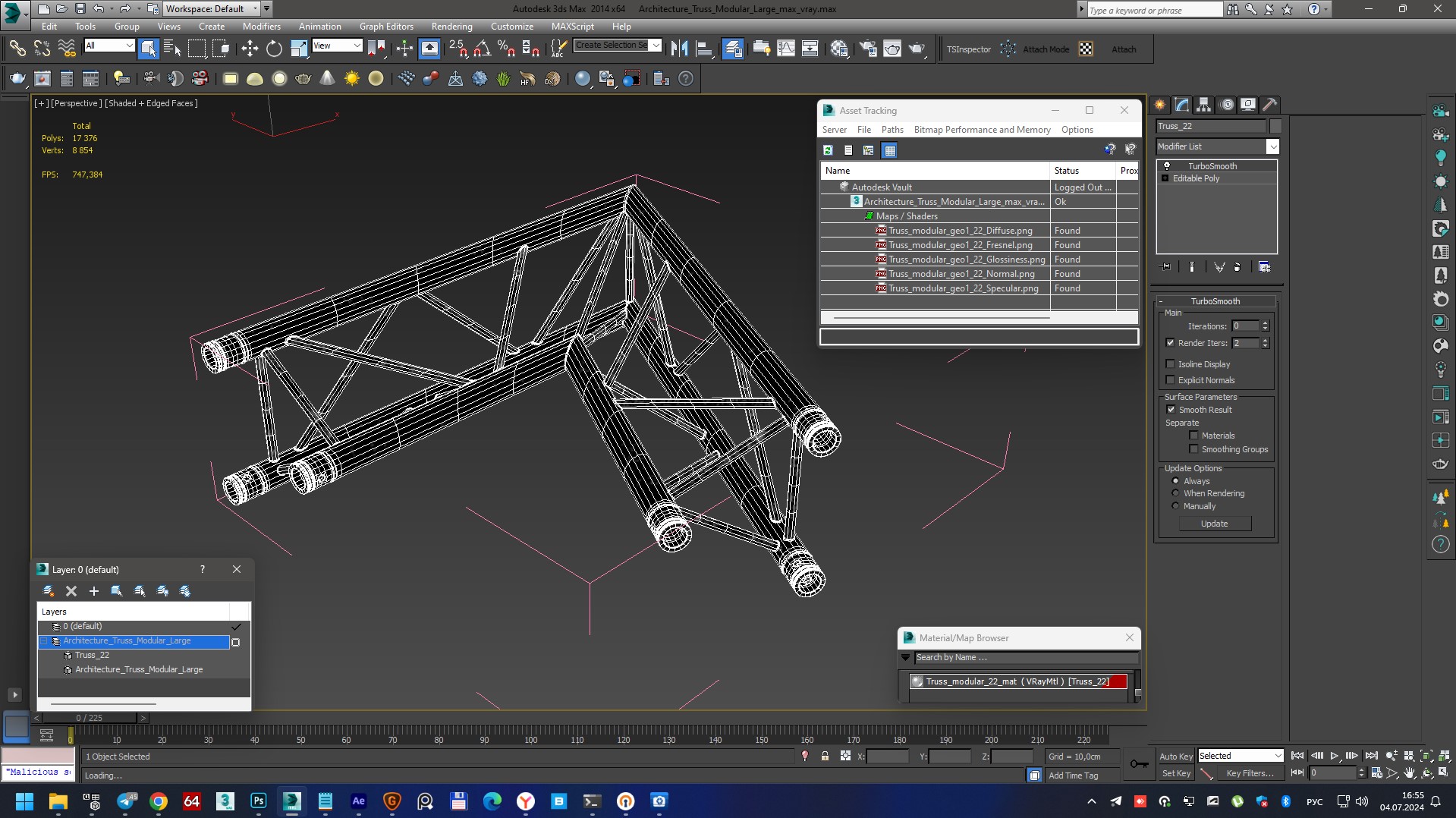Enable the Explicit Normals checkbox
This screenshot has height=818, width=1456.
(x=1170, y=380)
